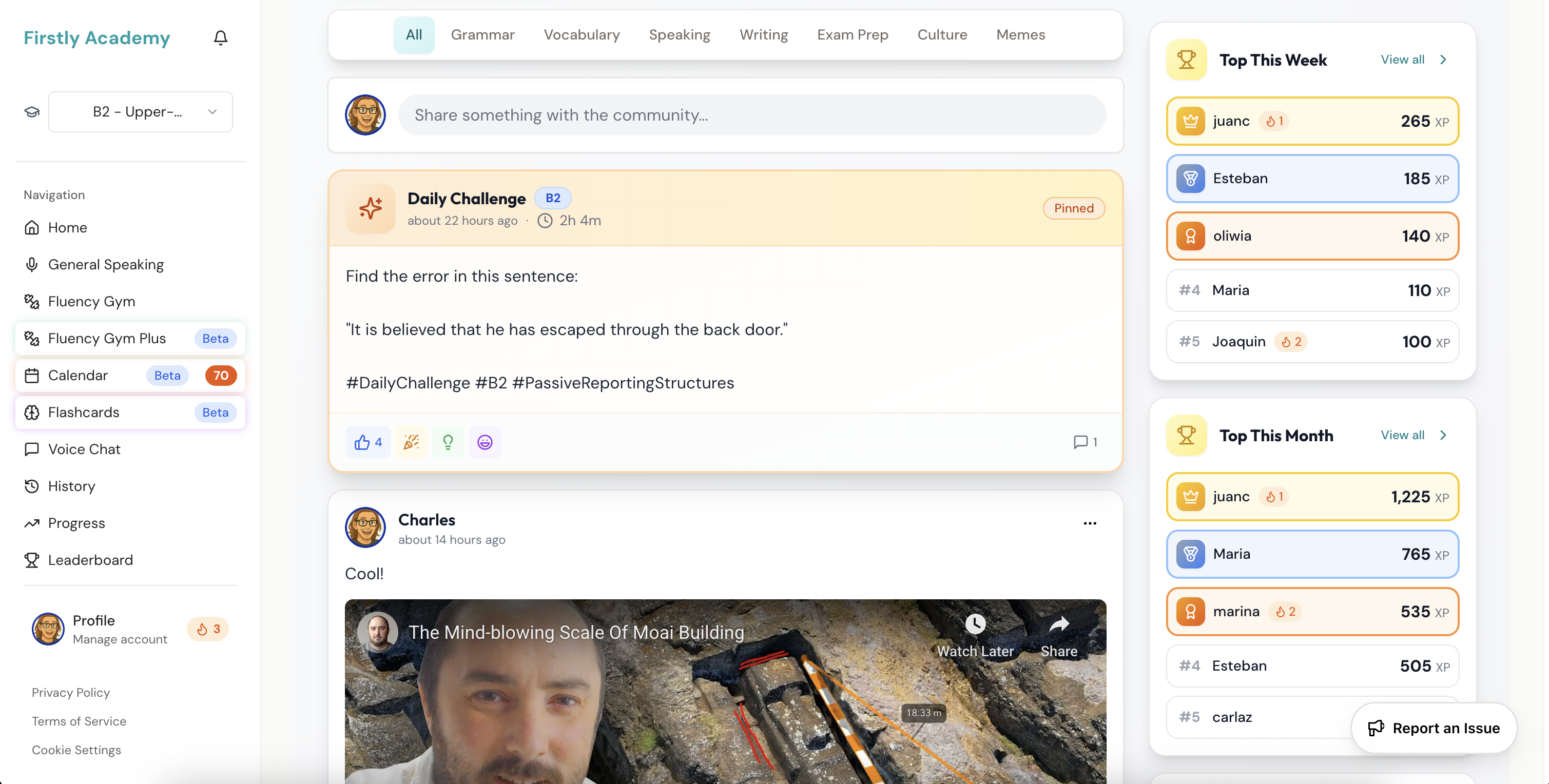
Task: Click the lightbulb reaction on the Daily Challenge
Action: pyautogui.click(x=448, y=442)
